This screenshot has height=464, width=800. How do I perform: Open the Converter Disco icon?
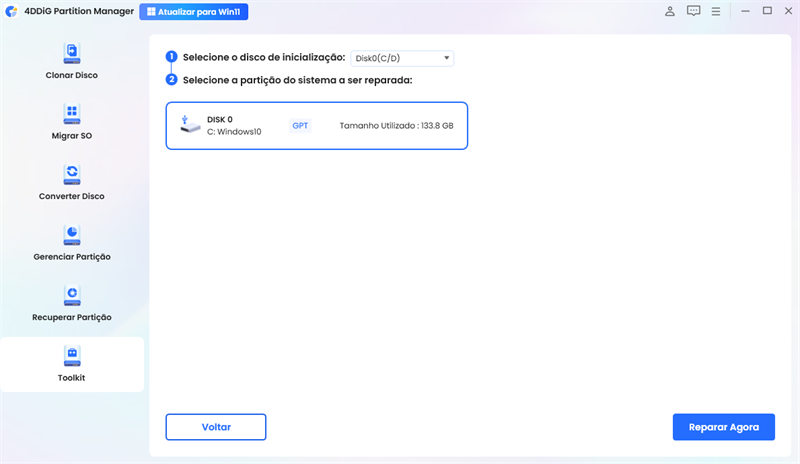pyautogui.click(x=72, y=174)
